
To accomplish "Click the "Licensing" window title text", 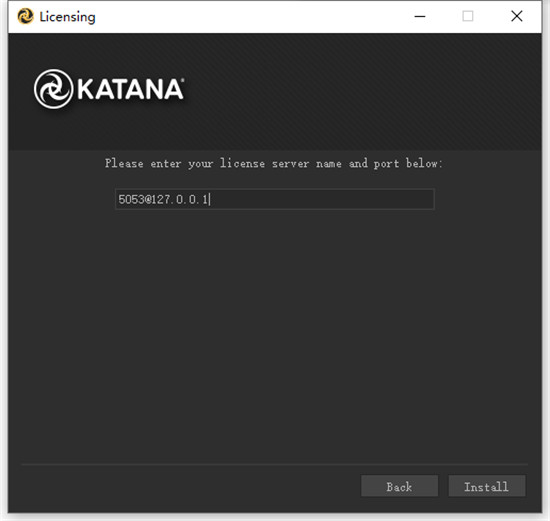I will pos(67,17).
